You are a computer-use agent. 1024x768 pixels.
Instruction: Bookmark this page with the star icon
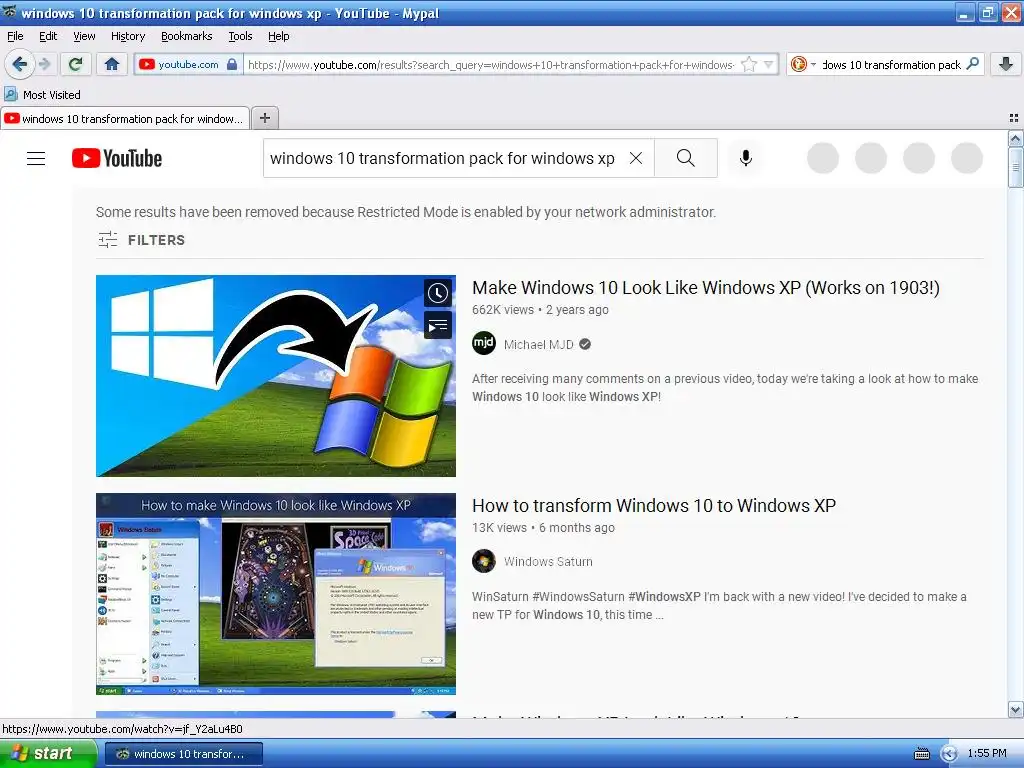[x=749, y=64]
